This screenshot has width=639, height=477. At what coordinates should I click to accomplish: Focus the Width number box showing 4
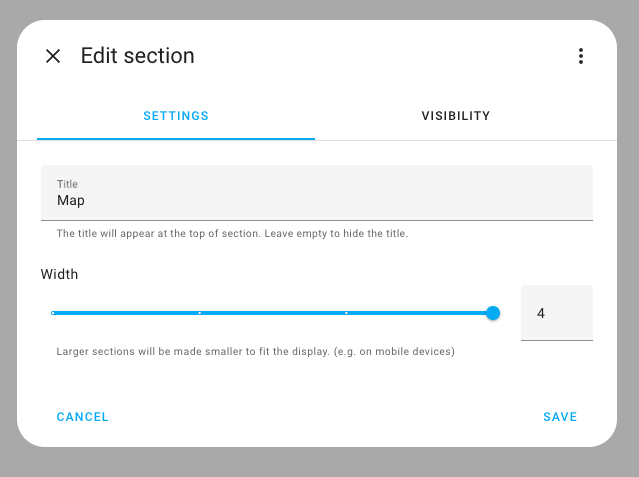(x=556, y=313)
